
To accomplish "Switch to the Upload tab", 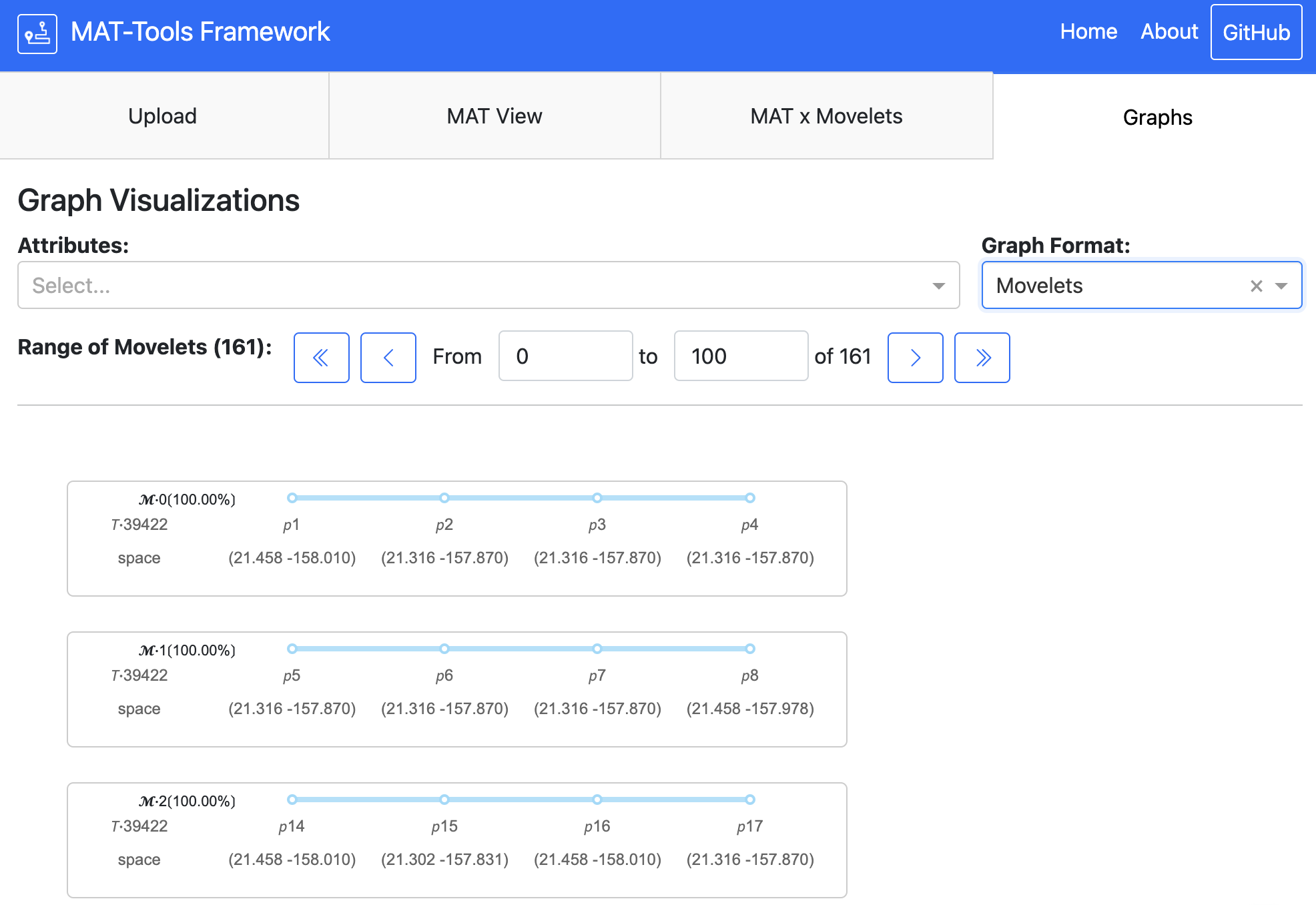I will tap(163, 116).
